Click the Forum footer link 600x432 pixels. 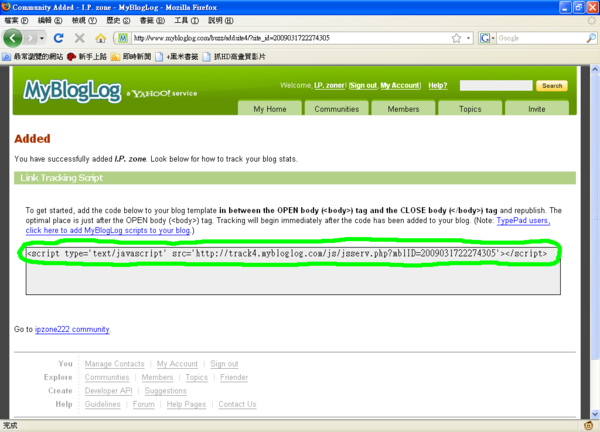[x=143, y=404]
